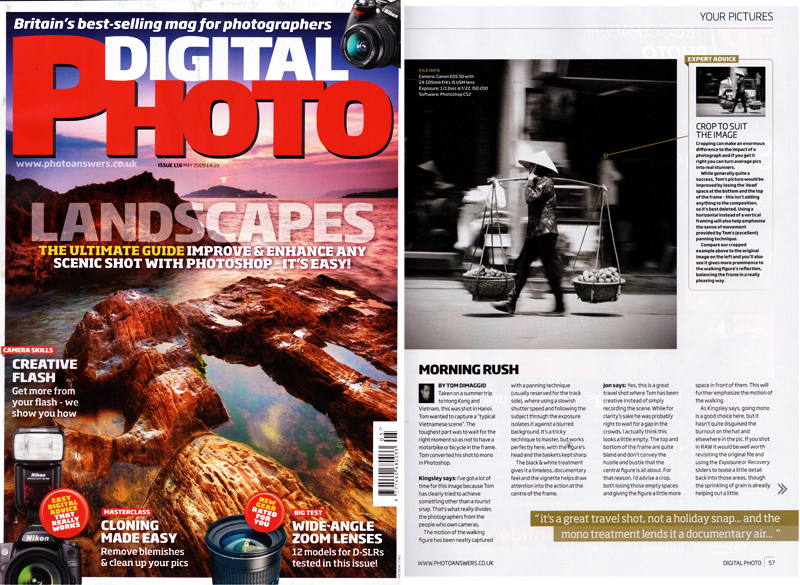Click the "Camera: Canon EOS 5D with" line
The height and width of the screenshot is (585, 800).
point(446,77)
